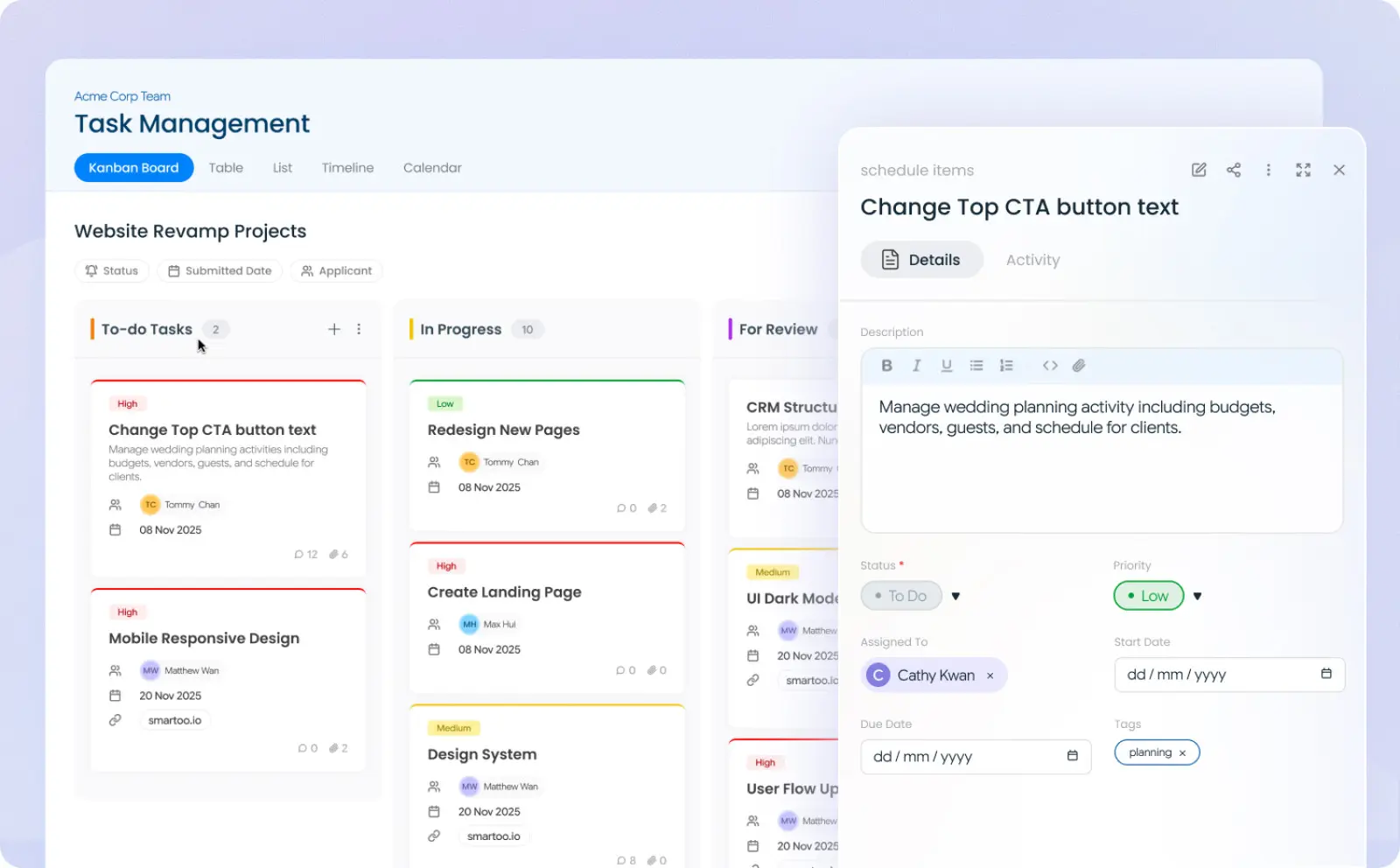Switch to the Timeline view tab
1400x868 pixels.
pyautogui.click(x=347, y=168)
